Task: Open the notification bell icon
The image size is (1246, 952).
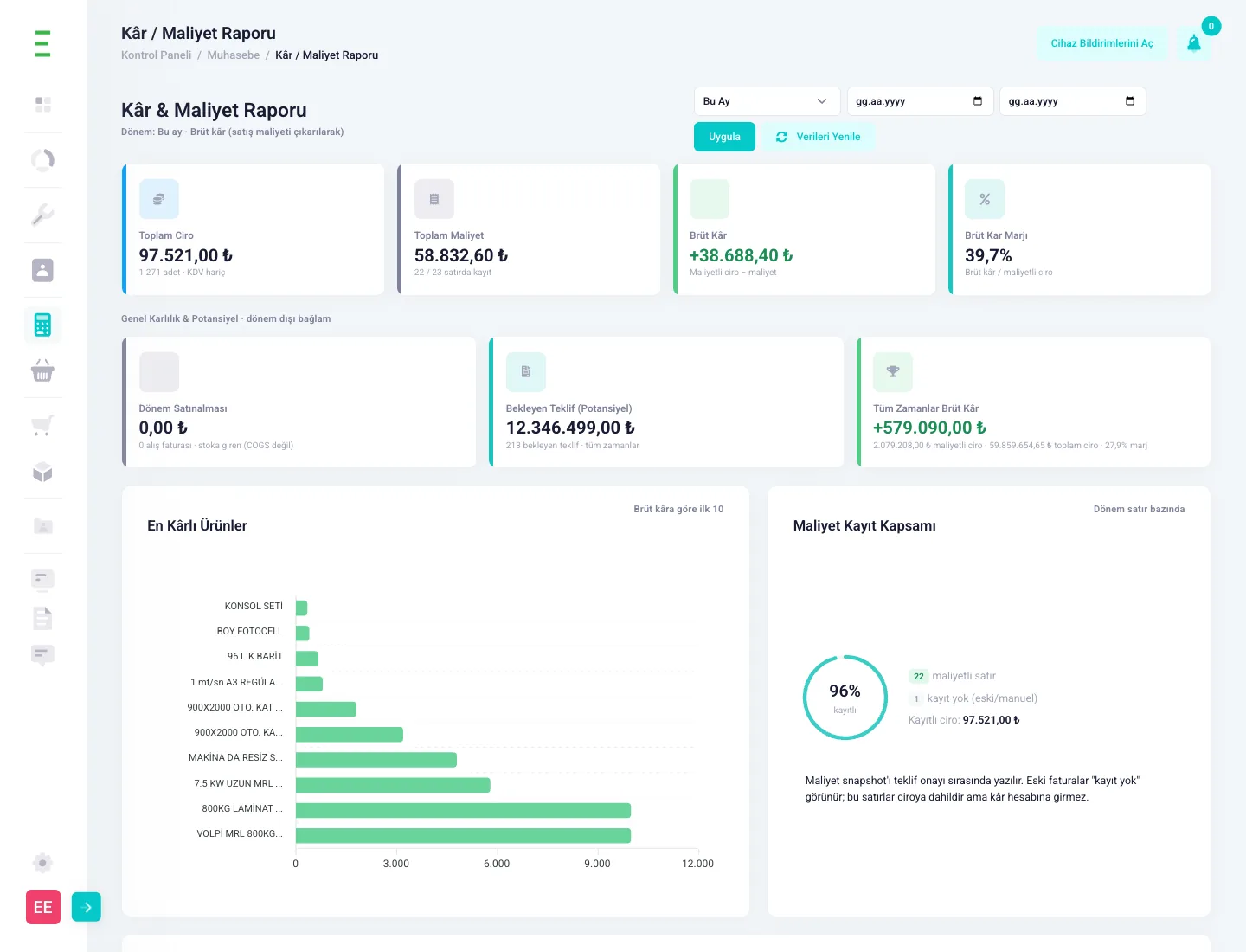Action: pyautogui.click(x=1194, y=43)
